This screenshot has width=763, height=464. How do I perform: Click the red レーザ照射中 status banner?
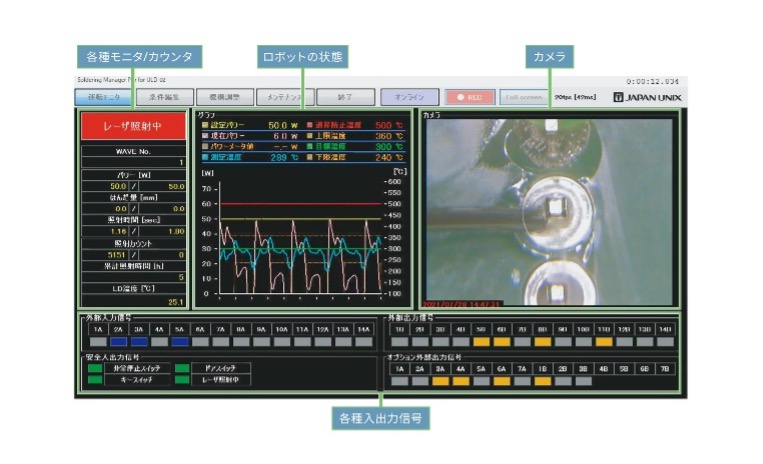pyautogui.click(x=133, y=126)
